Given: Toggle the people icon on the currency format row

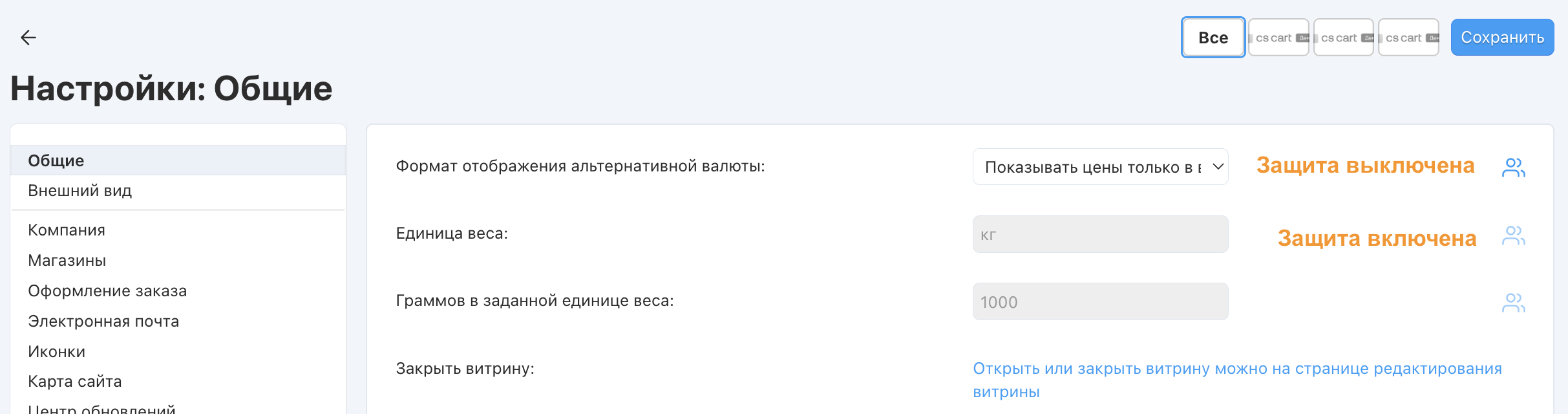Looking at the screenshot, I should tap(1513, 168).
